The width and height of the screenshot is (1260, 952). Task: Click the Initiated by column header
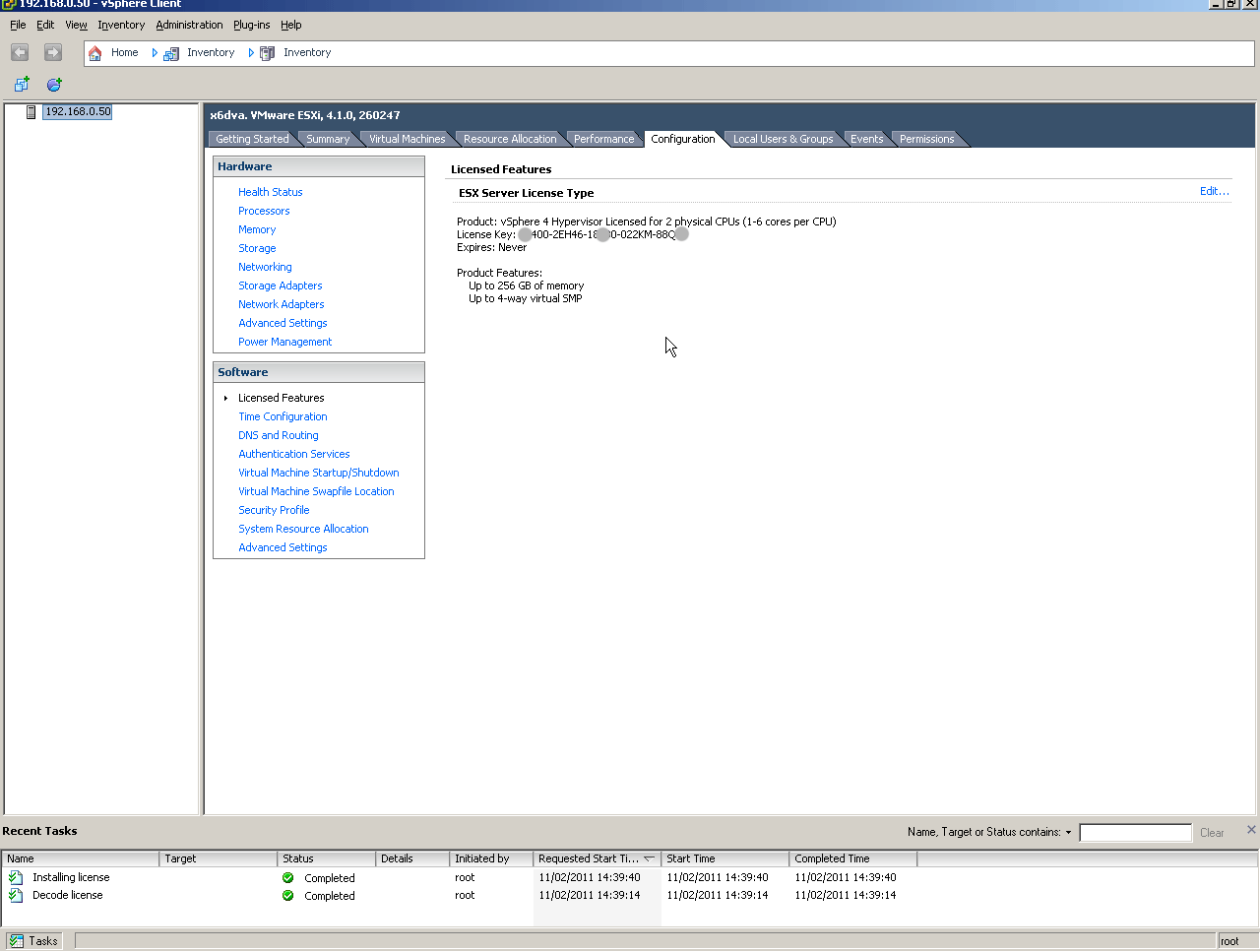coord(491,858)
